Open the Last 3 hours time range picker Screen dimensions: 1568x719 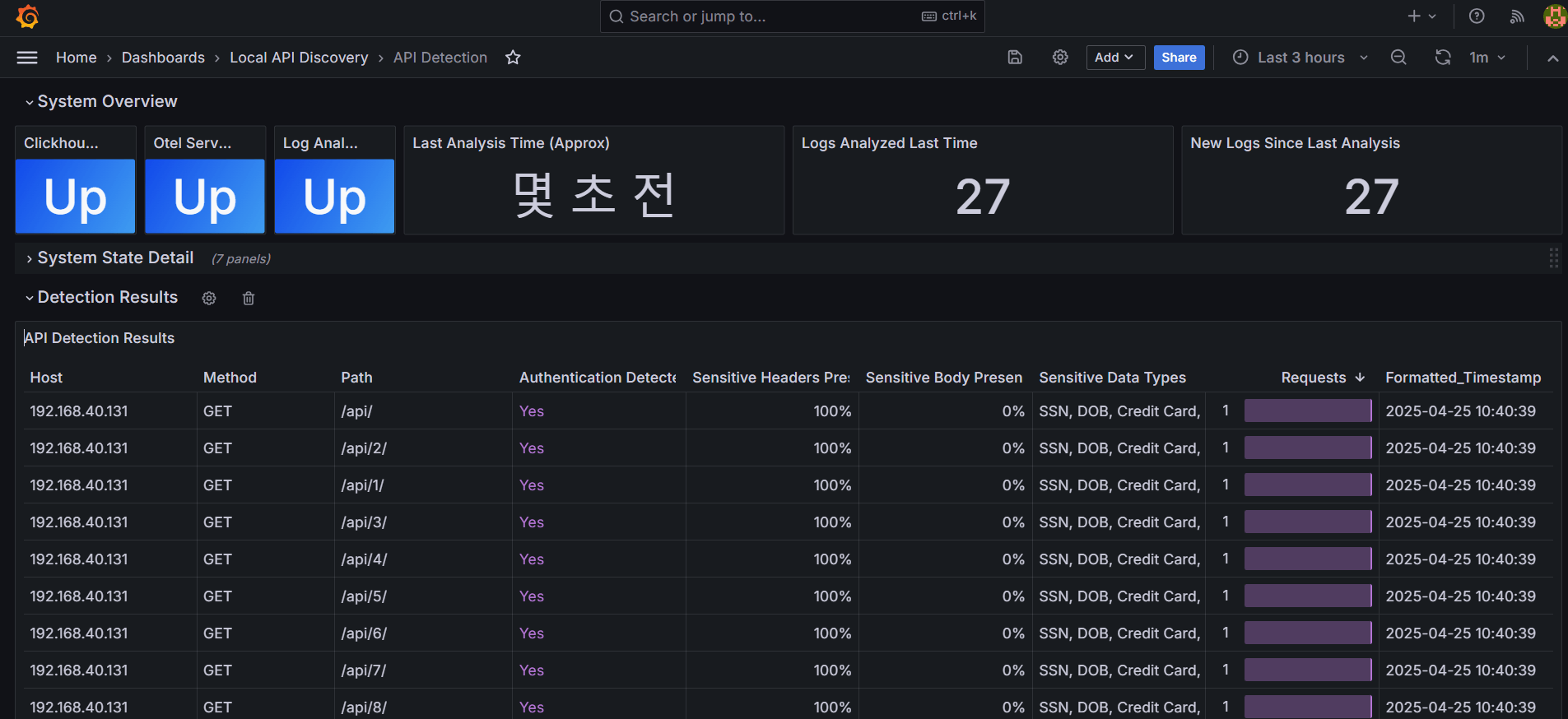click(1300, 58)
